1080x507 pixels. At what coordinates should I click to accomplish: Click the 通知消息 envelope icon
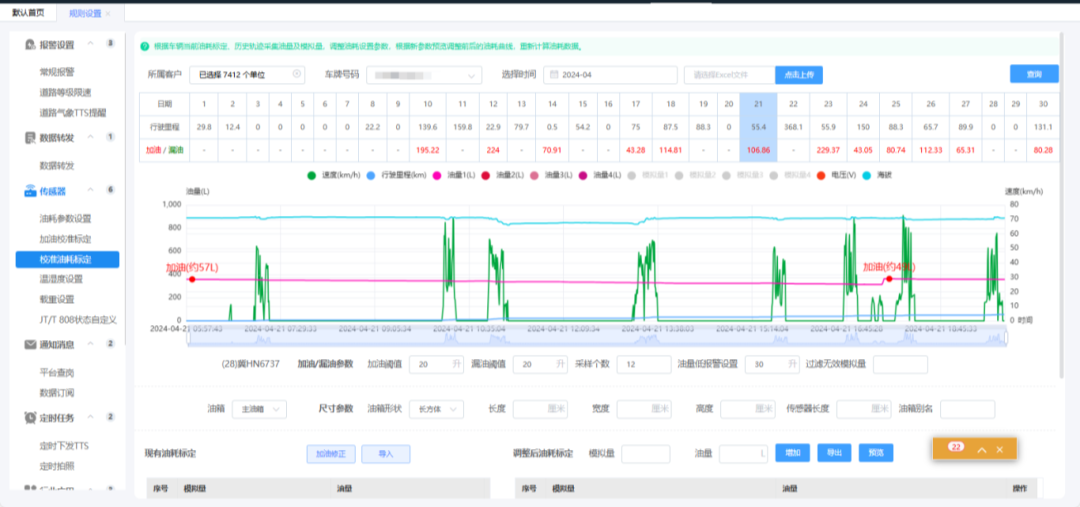[30, 344]
